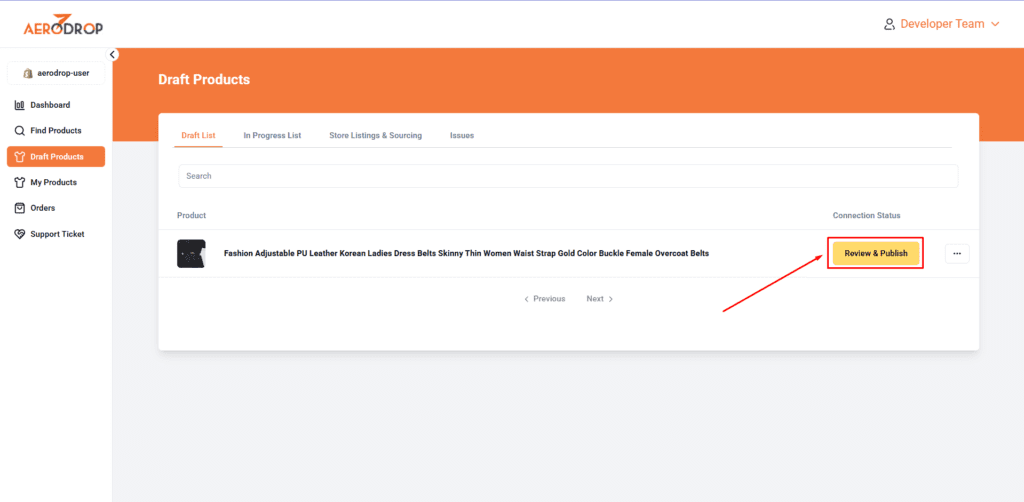The width and height of the screenshot is (1024, 502).
Task: Go to the Previous page
Action: (x=545, y=299)
